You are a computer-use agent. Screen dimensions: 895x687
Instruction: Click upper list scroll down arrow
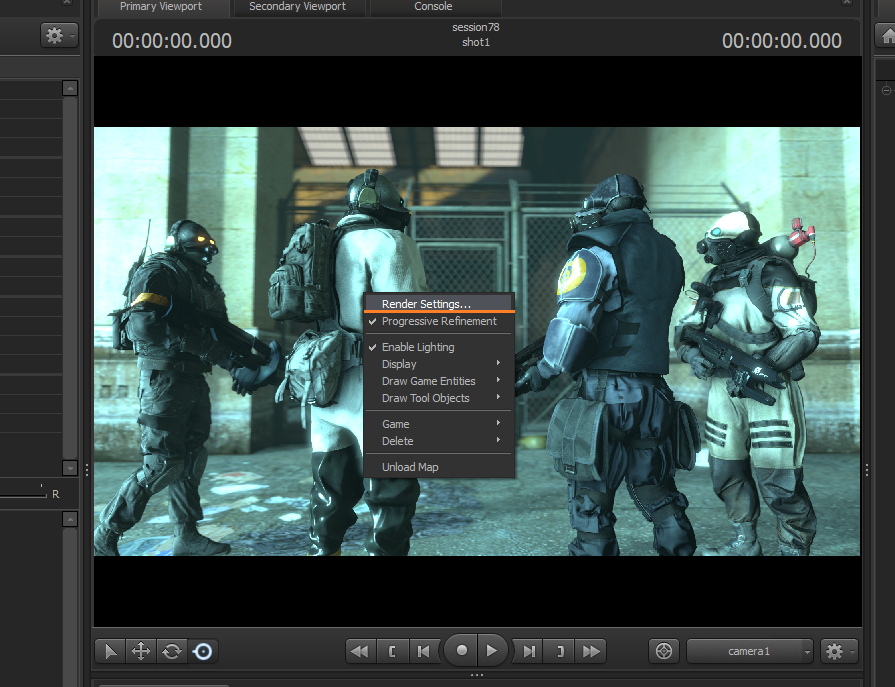pyautogui.click(x=70, y=468)
